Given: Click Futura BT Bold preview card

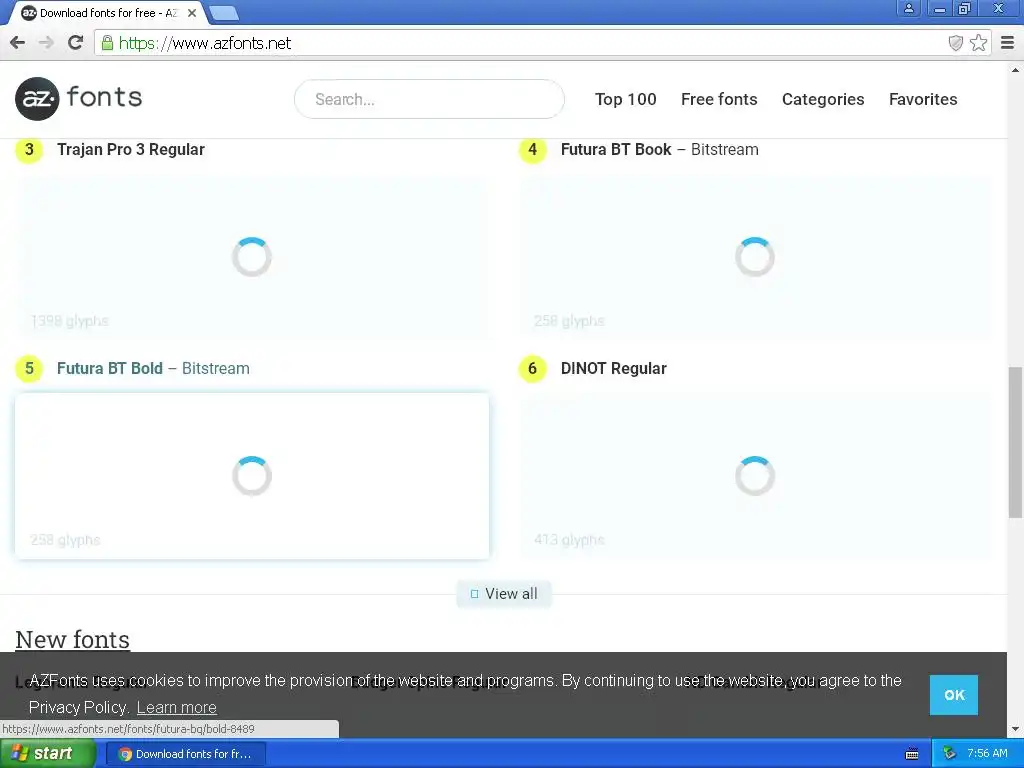Looking at the screenshot, I should click(x=251, y=475).
